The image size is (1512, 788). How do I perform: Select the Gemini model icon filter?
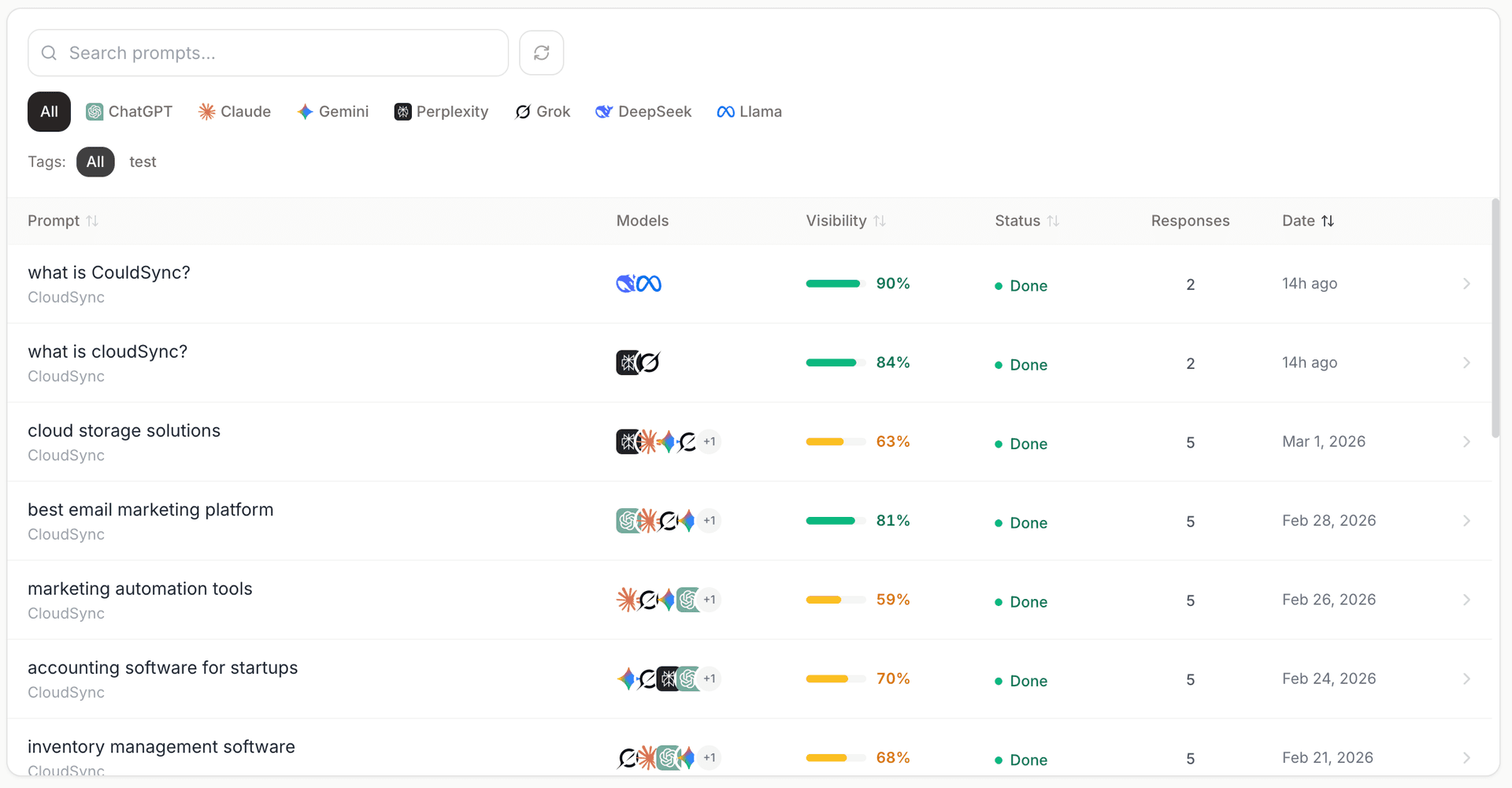(305, 111)
